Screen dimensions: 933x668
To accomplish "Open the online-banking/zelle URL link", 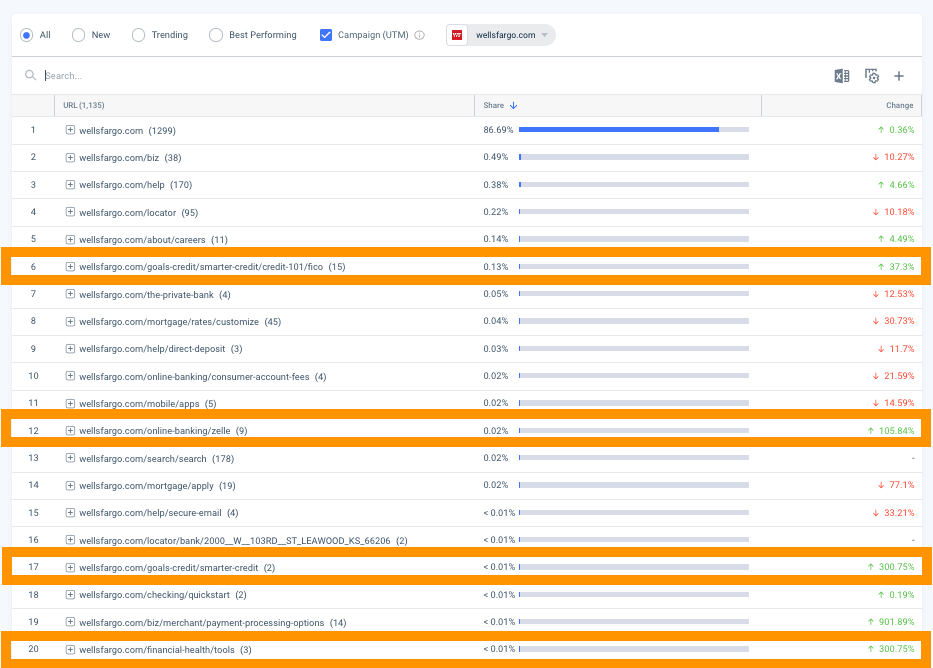I will pos(155,431).
